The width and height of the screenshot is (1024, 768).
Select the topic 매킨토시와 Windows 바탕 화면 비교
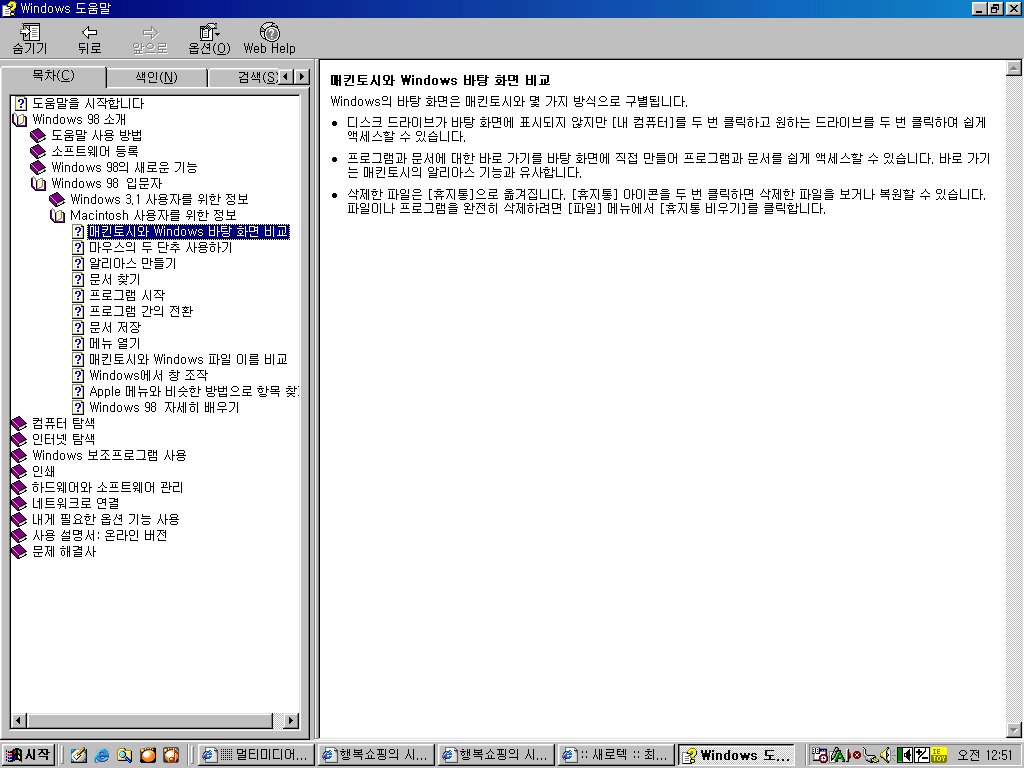pos(188,231)
